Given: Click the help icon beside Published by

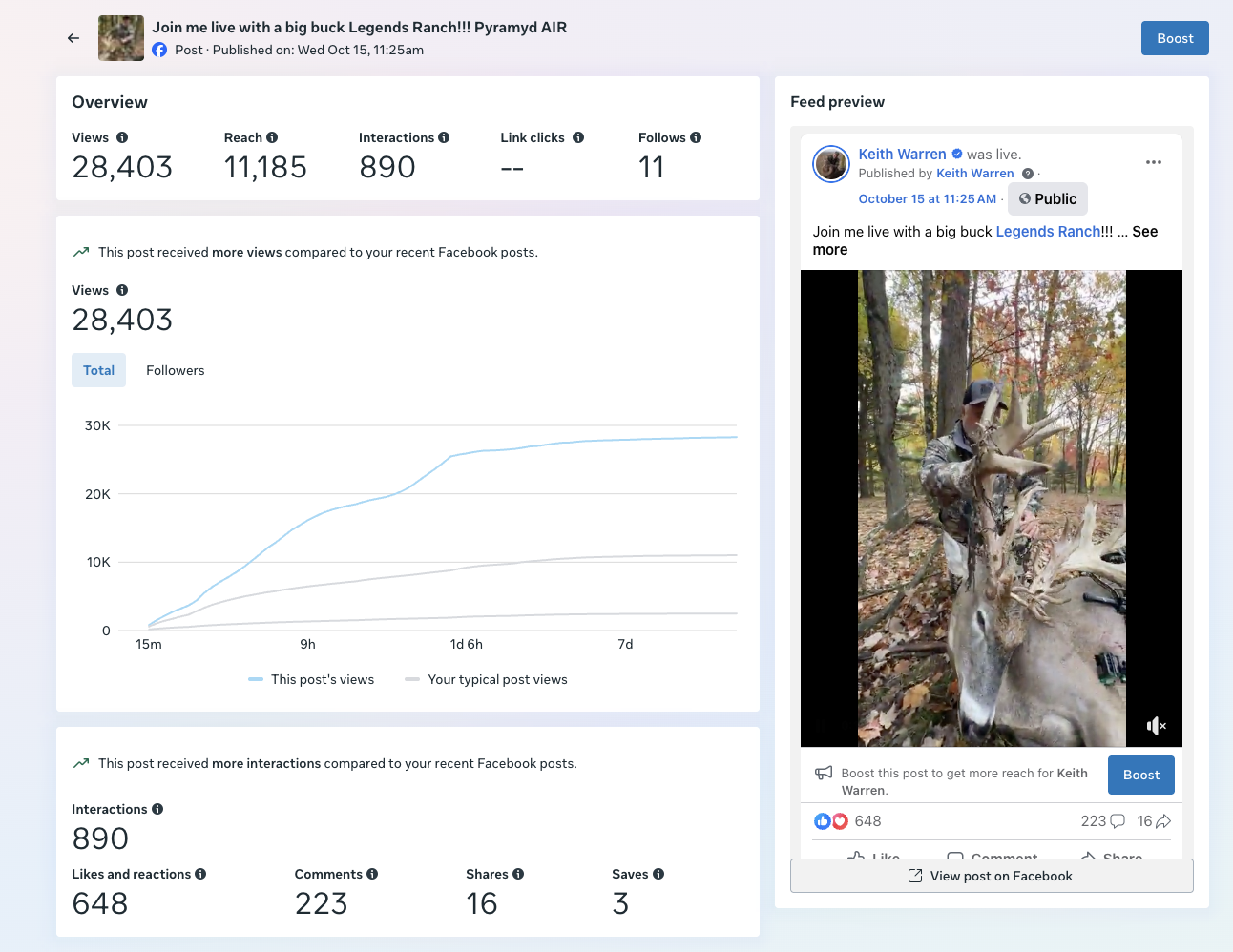Looking at the screenshot, I should pyautogui.click(x=1028, y=174).
